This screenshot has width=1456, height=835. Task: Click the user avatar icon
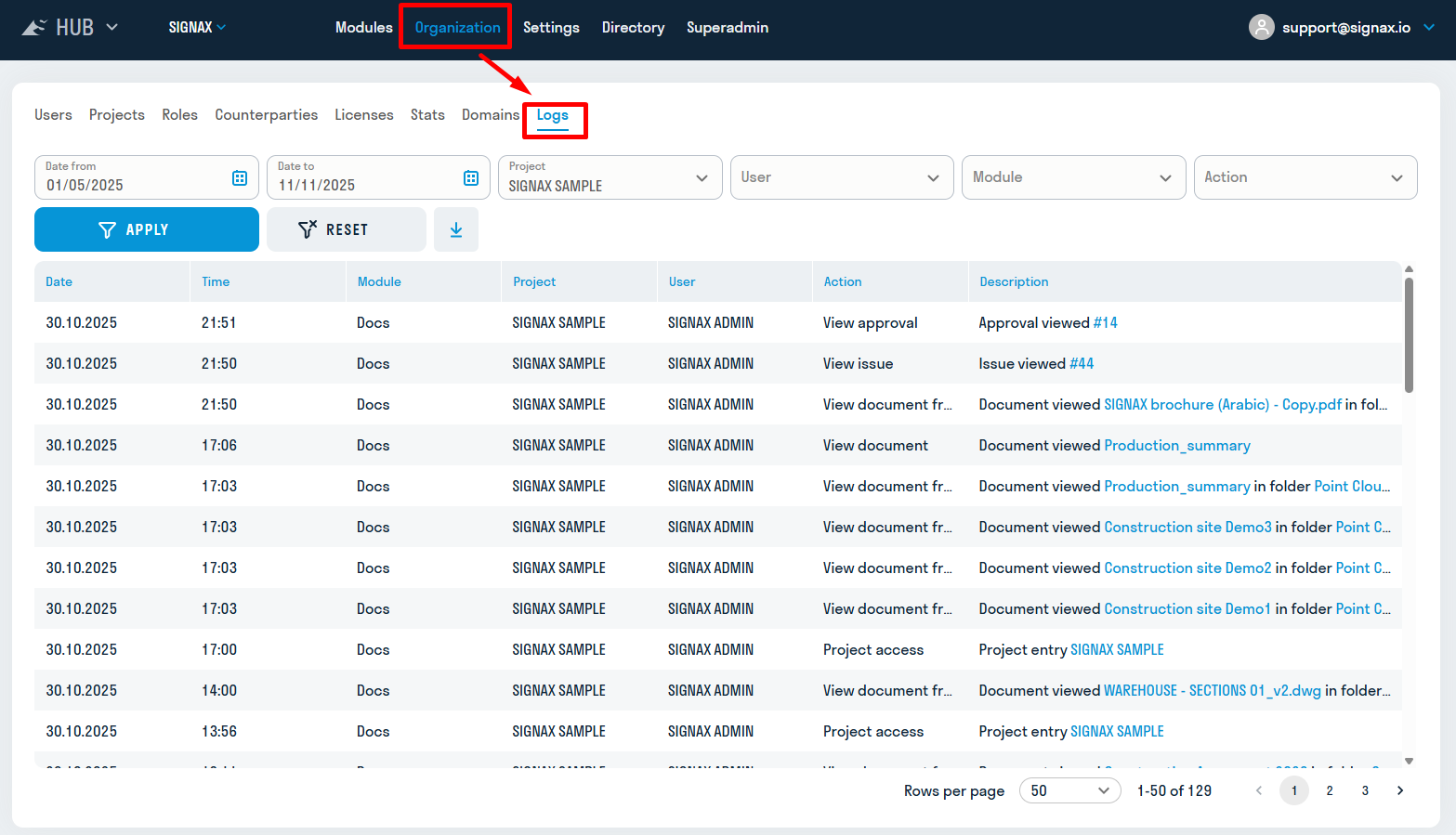point(1261,28)
